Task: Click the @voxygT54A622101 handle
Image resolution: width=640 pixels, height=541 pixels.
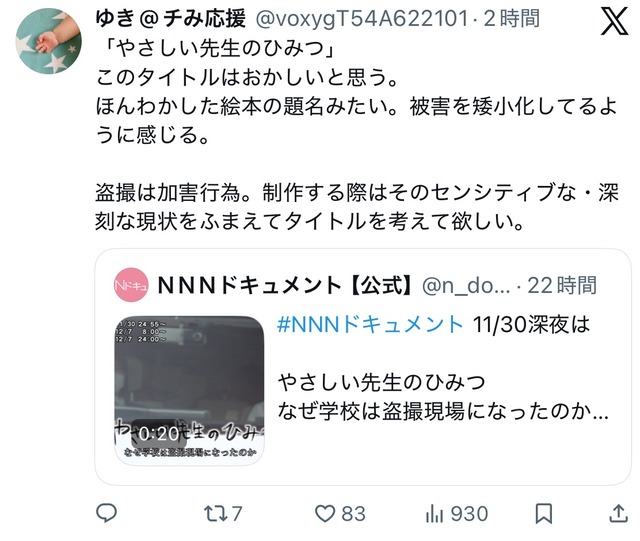Action: (x=362, y=19)
